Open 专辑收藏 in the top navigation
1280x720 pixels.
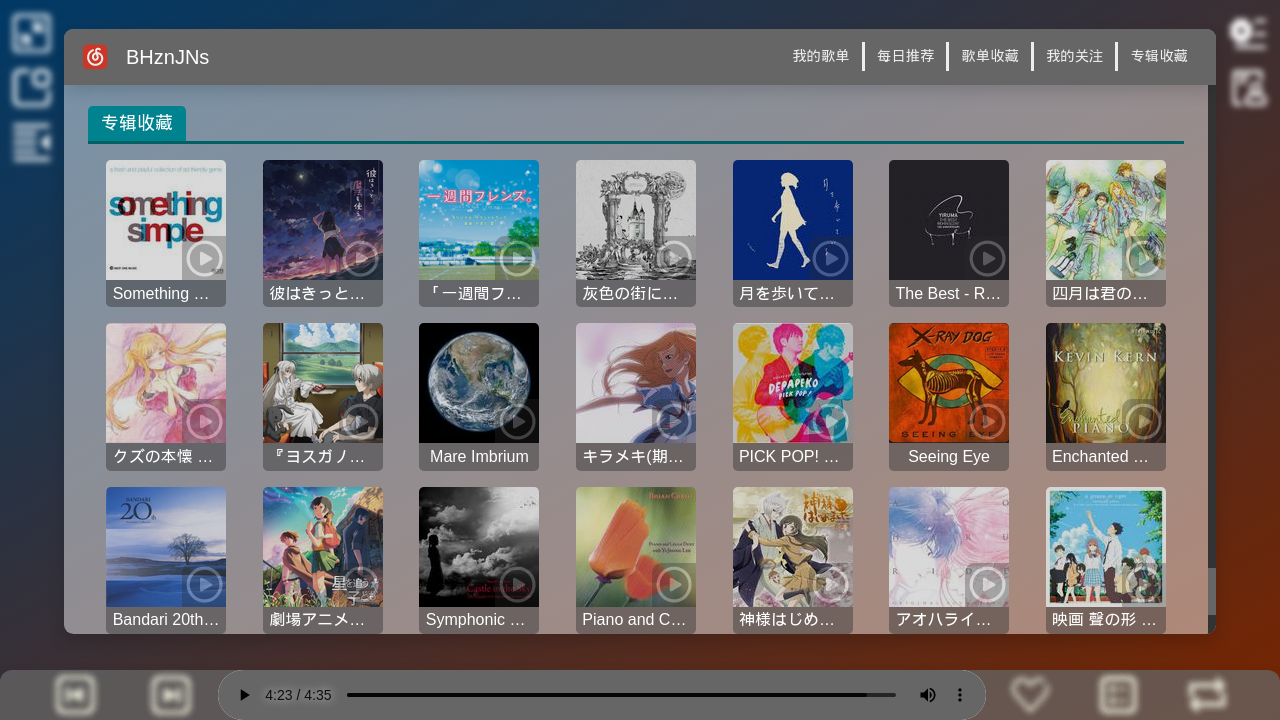point(1159,56)
